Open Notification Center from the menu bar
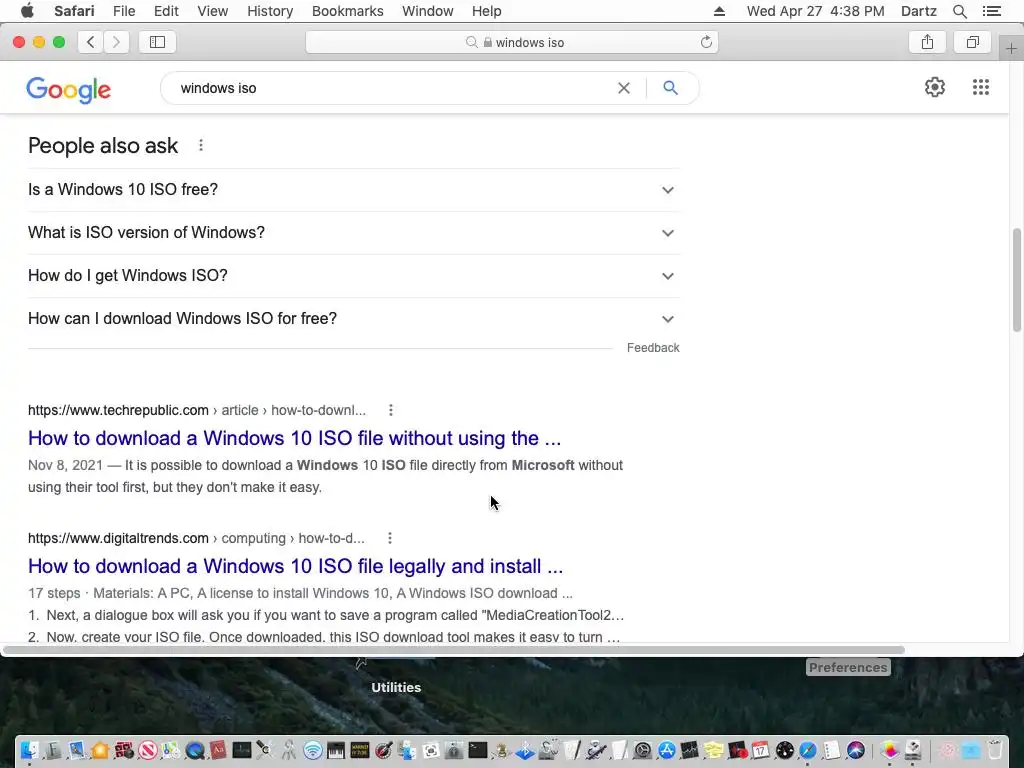 [x=991, y=11]
